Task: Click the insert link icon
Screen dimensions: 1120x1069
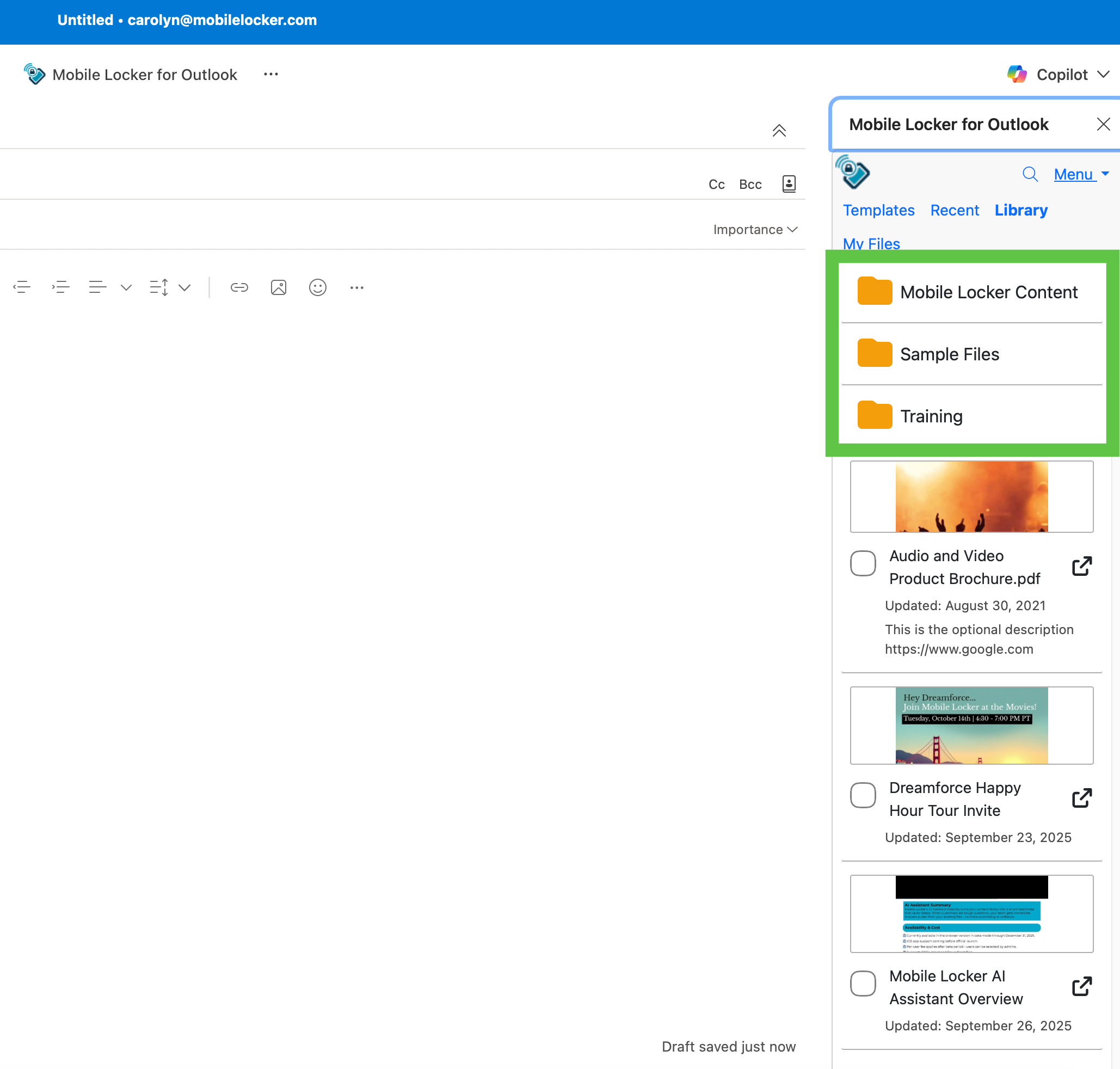Action: pos(239,287)
